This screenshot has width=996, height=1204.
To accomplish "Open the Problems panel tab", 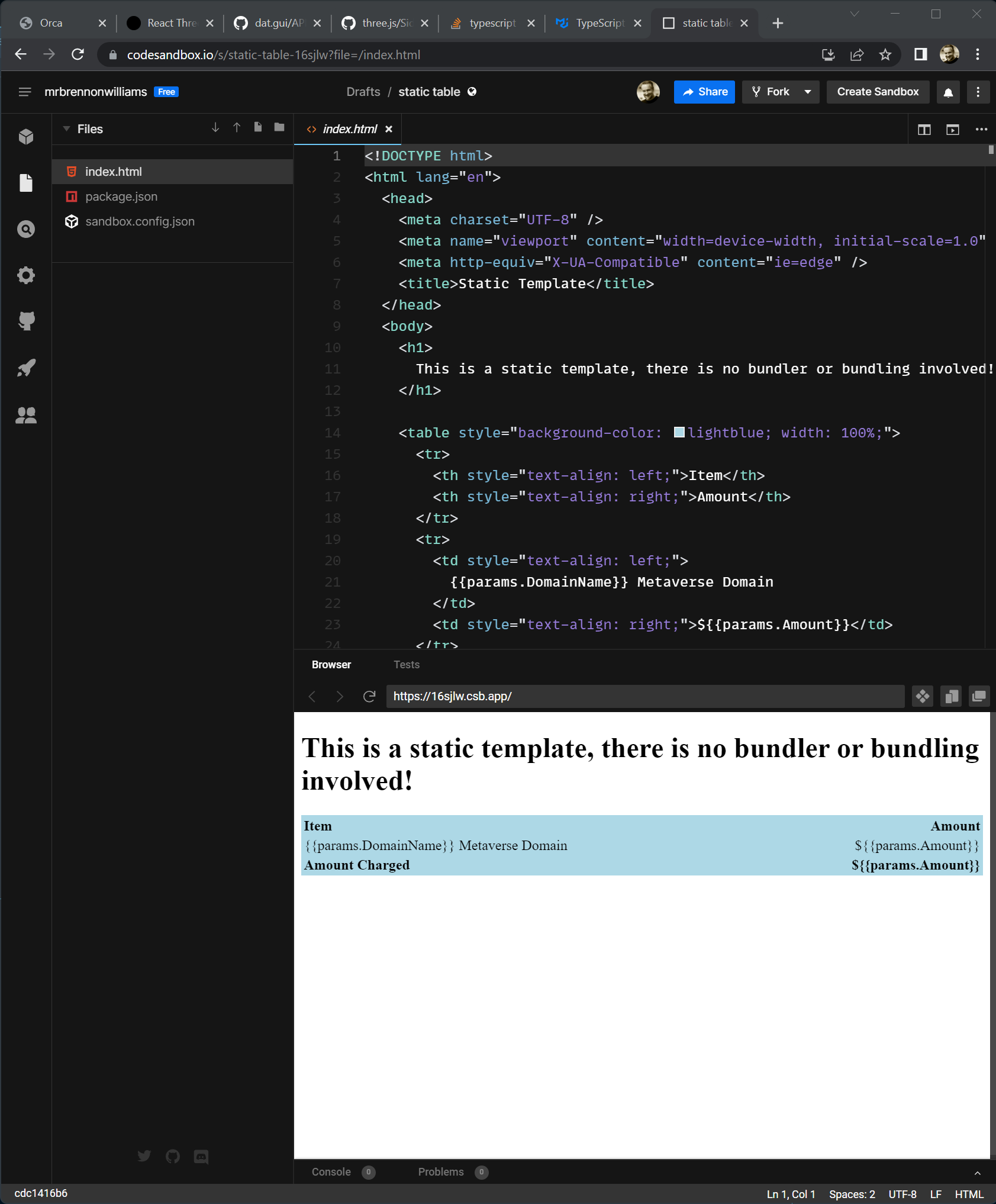I will pyautogui.click(x=453, y=1172).
